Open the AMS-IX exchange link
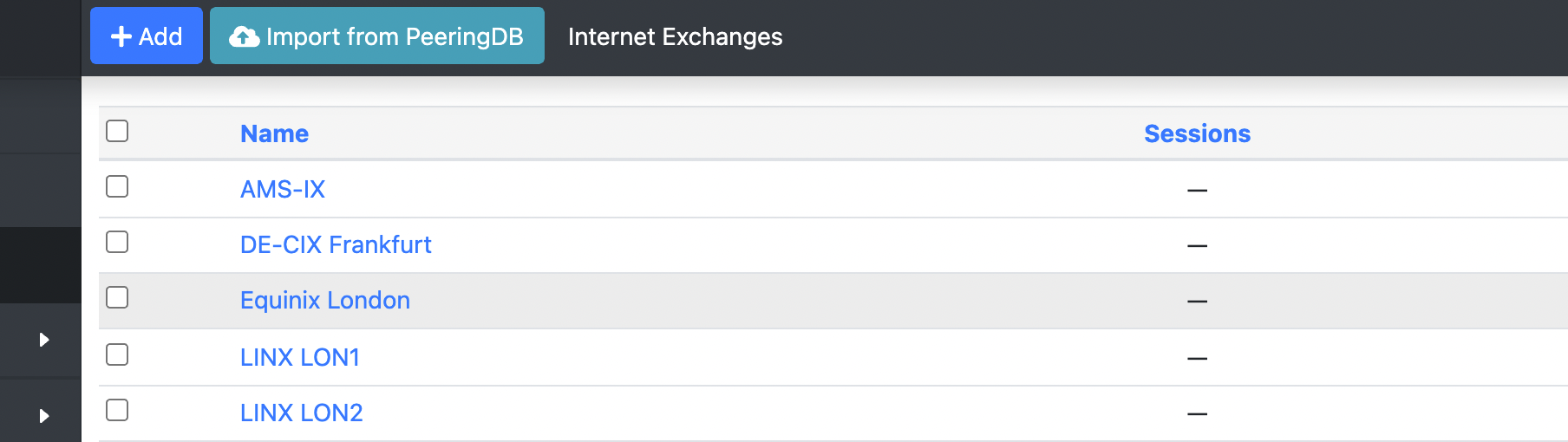 click(x=283, y=189)
